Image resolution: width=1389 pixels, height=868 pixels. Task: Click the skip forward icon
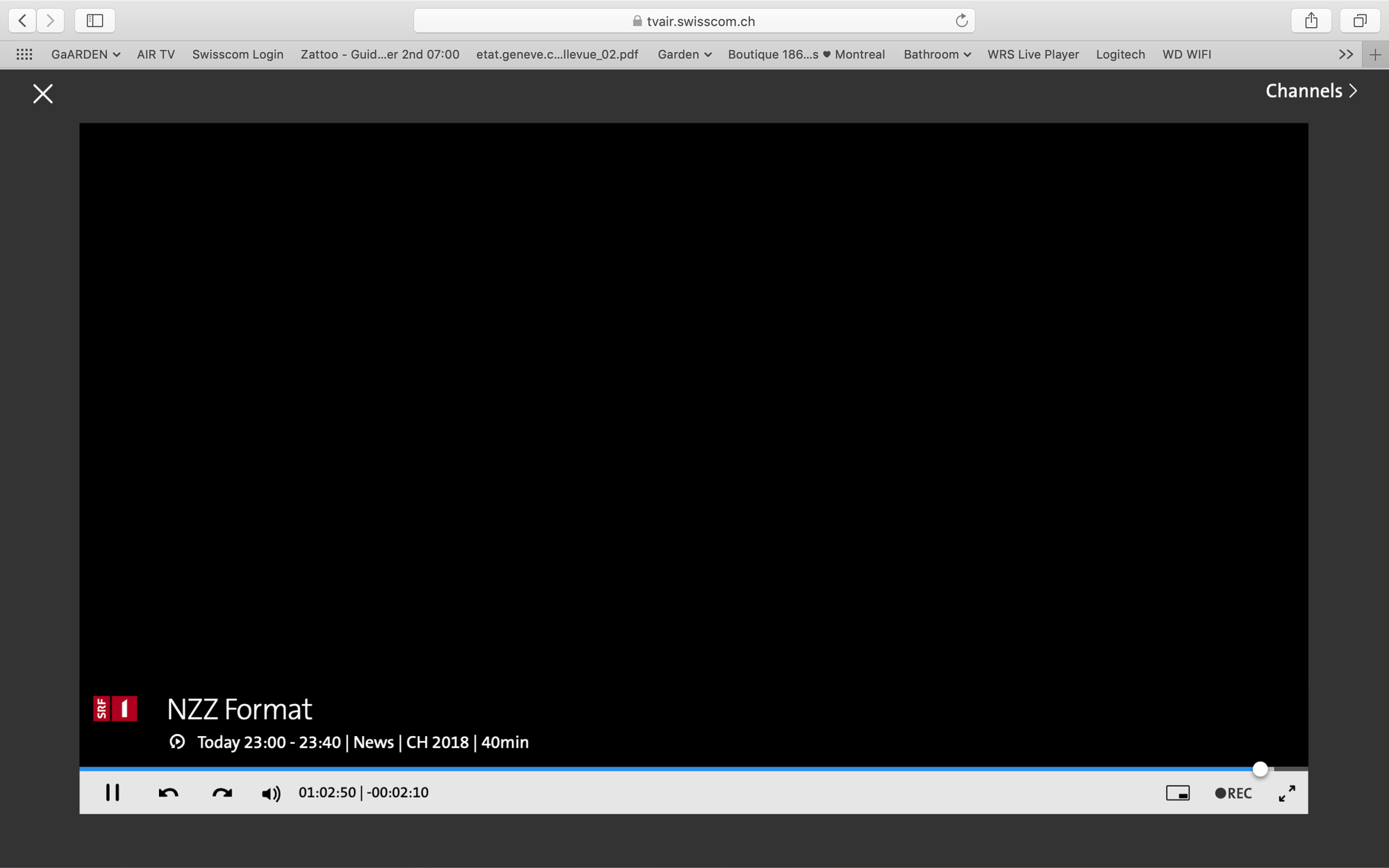[221, 792]
